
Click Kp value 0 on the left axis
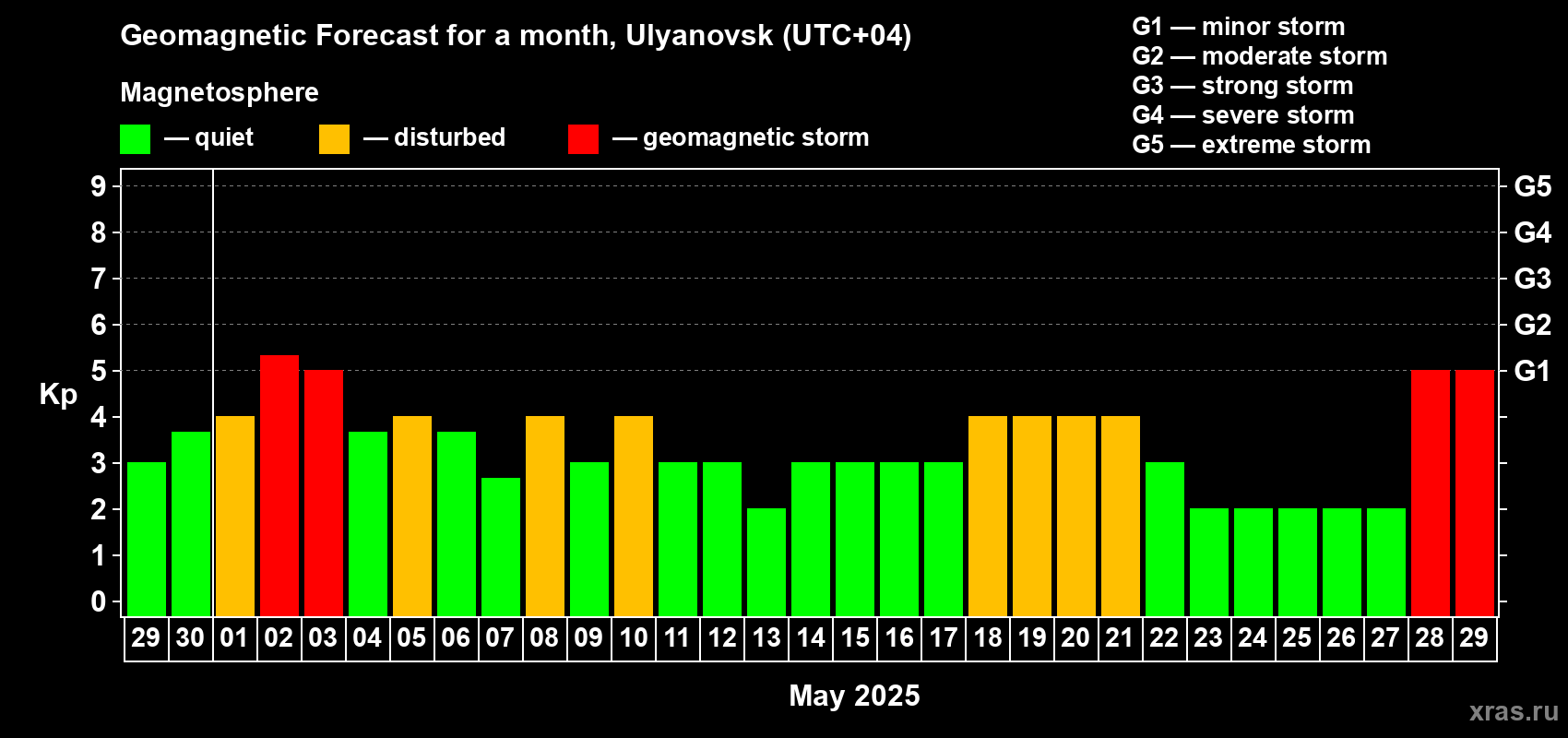pyautogui.click(x=99, y=601)
